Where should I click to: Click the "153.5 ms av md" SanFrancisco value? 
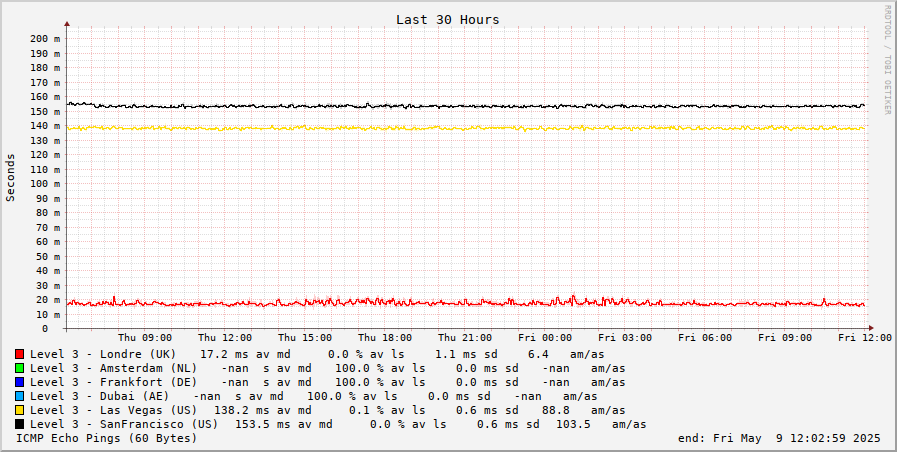coord(284,424)
